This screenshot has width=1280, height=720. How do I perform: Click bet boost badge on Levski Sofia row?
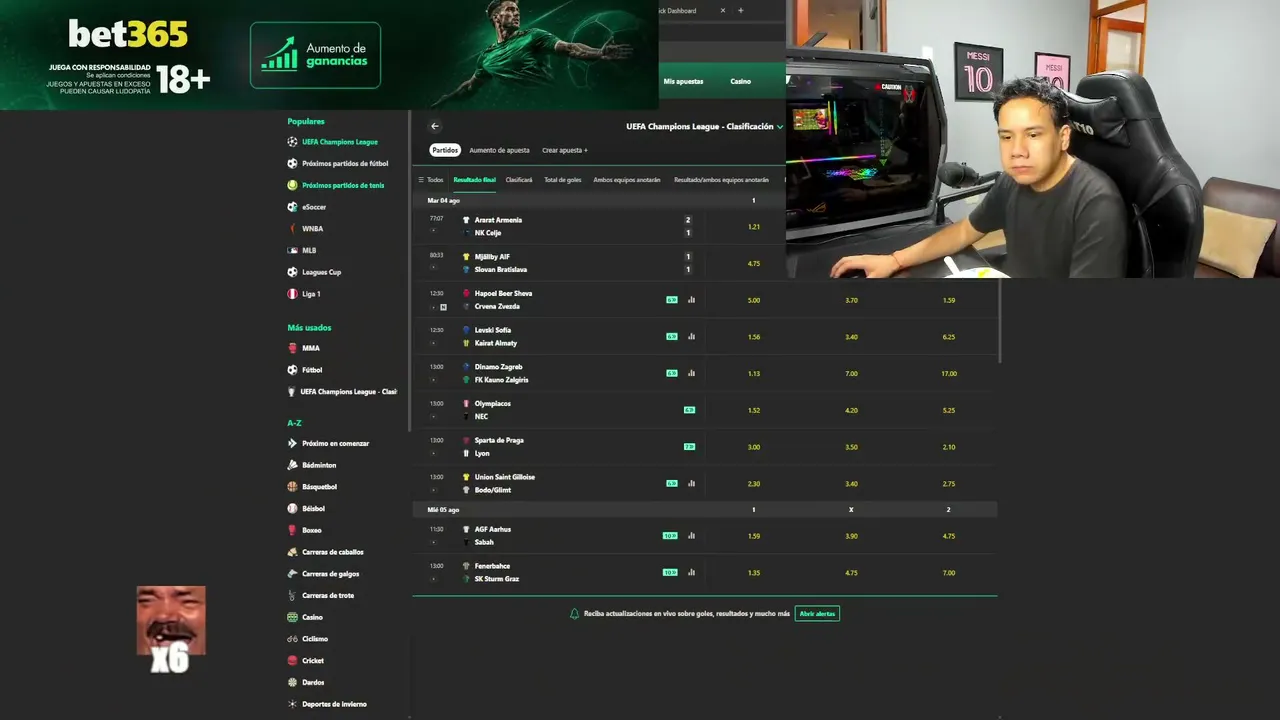click(x=672, y=336)
